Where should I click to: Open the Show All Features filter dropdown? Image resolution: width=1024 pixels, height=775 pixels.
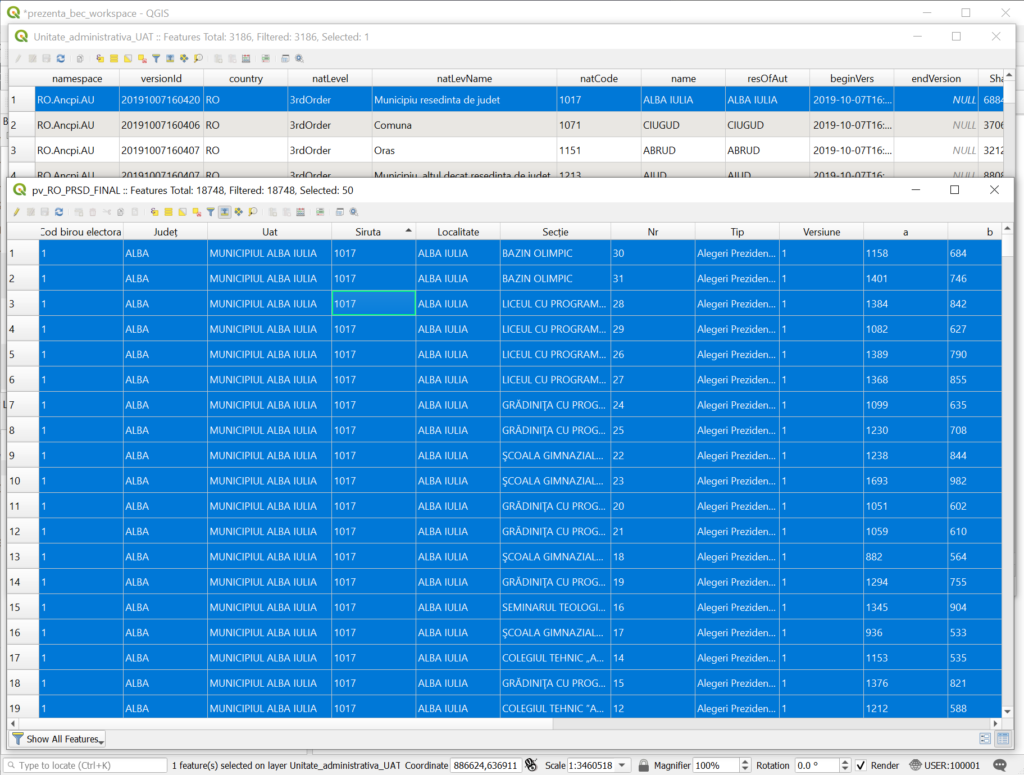pos(57,739)
